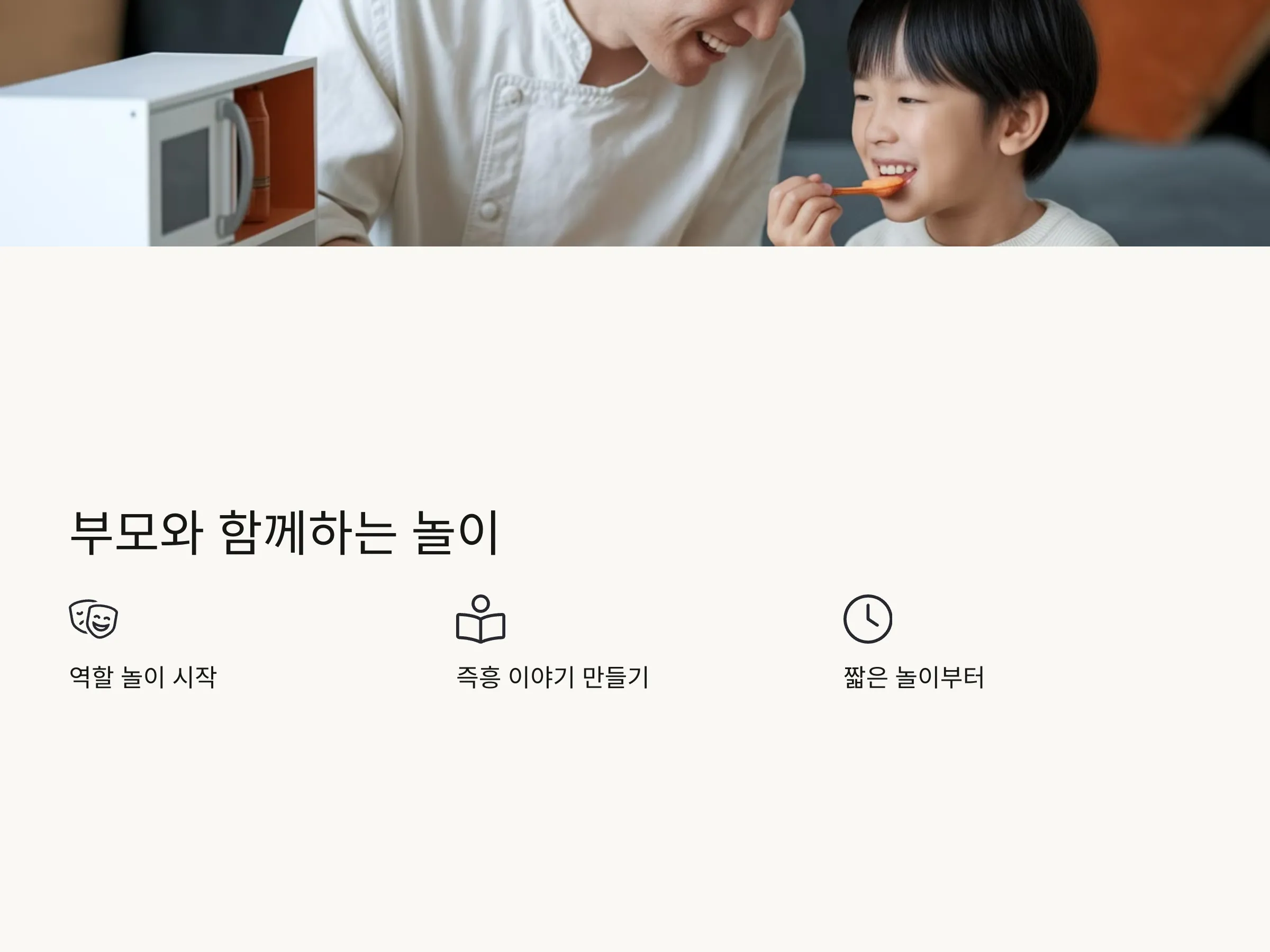Click the dark toy microwave window
Screen dimensions: 1270x952
tap(185, 179)
